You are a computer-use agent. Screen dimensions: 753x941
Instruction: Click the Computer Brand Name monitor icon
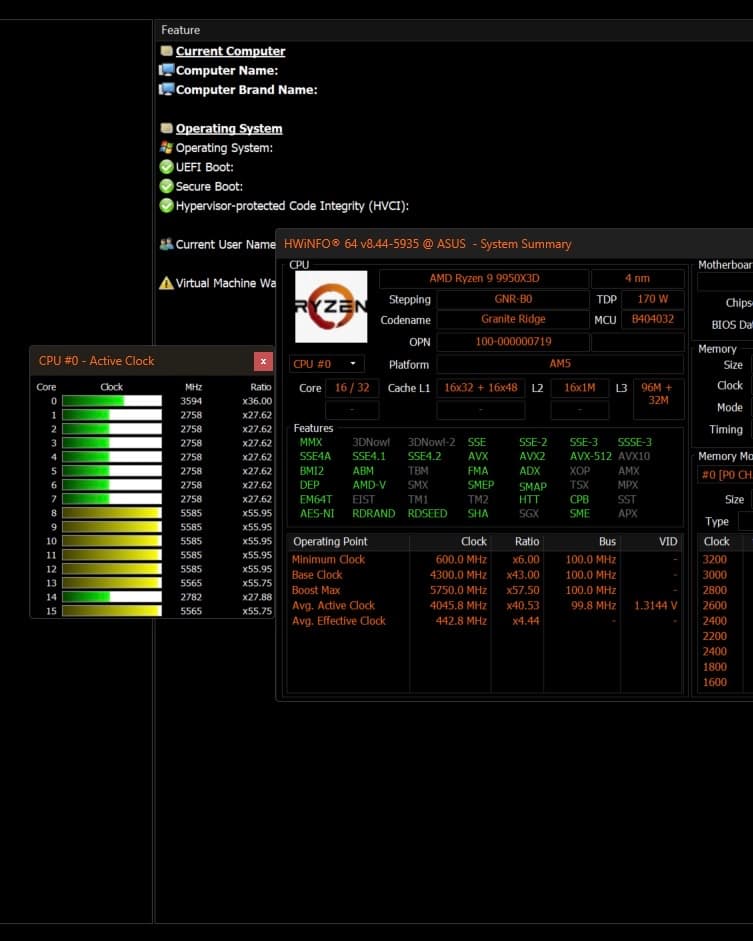166,89
